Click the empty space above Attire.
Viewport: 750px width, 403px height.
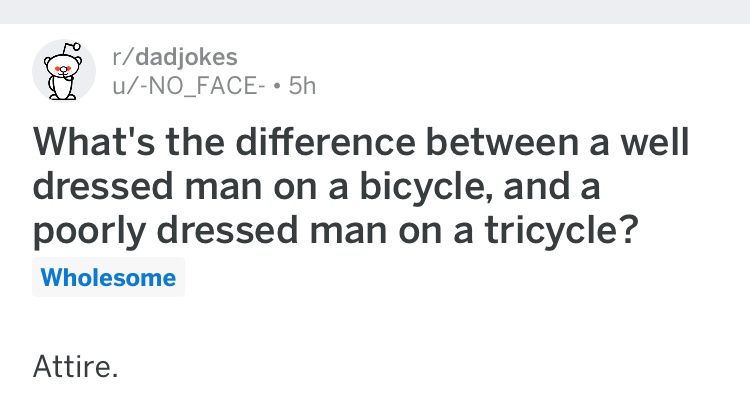click(375, 325)
